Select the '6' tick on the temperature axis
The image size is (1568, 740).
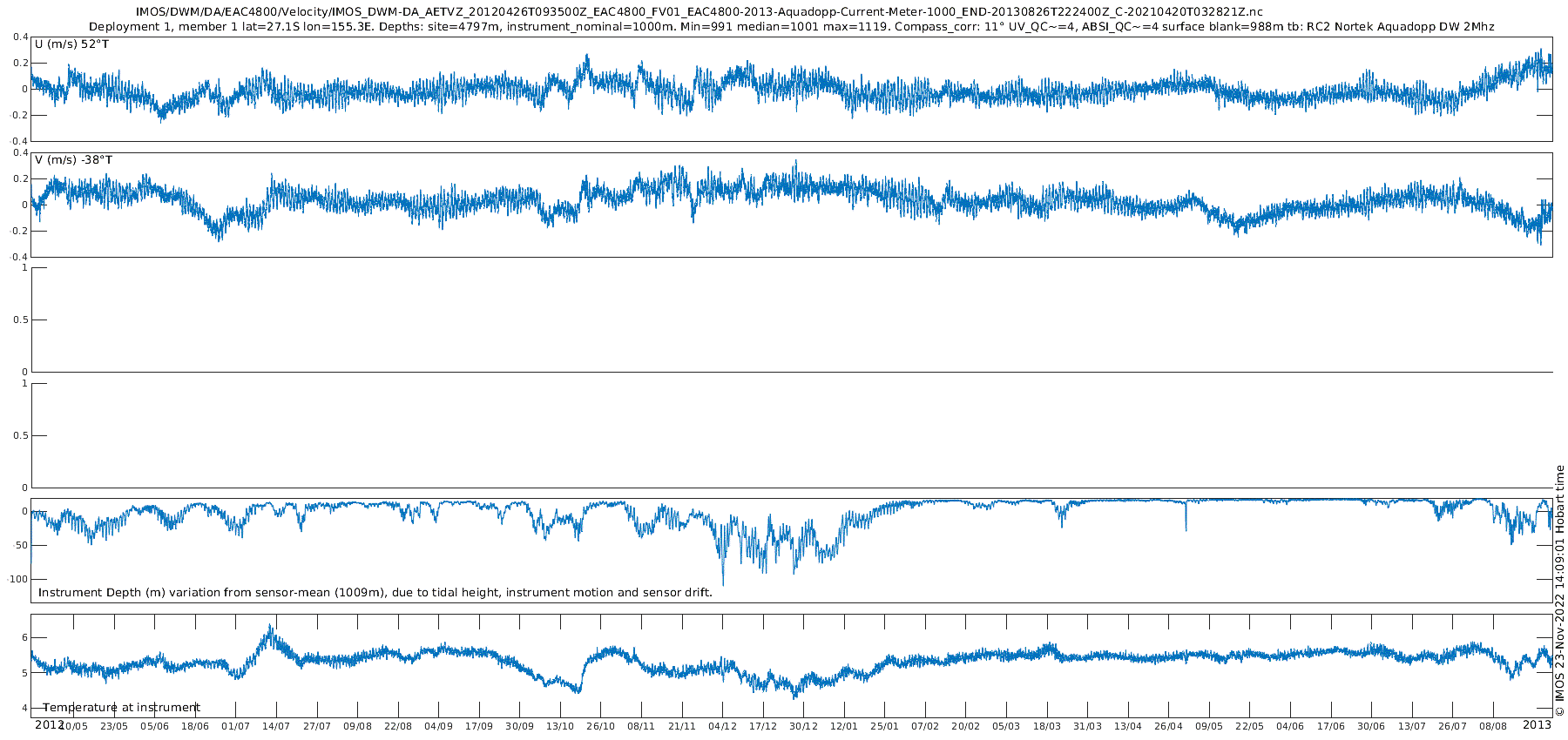(x=25, y=638)
